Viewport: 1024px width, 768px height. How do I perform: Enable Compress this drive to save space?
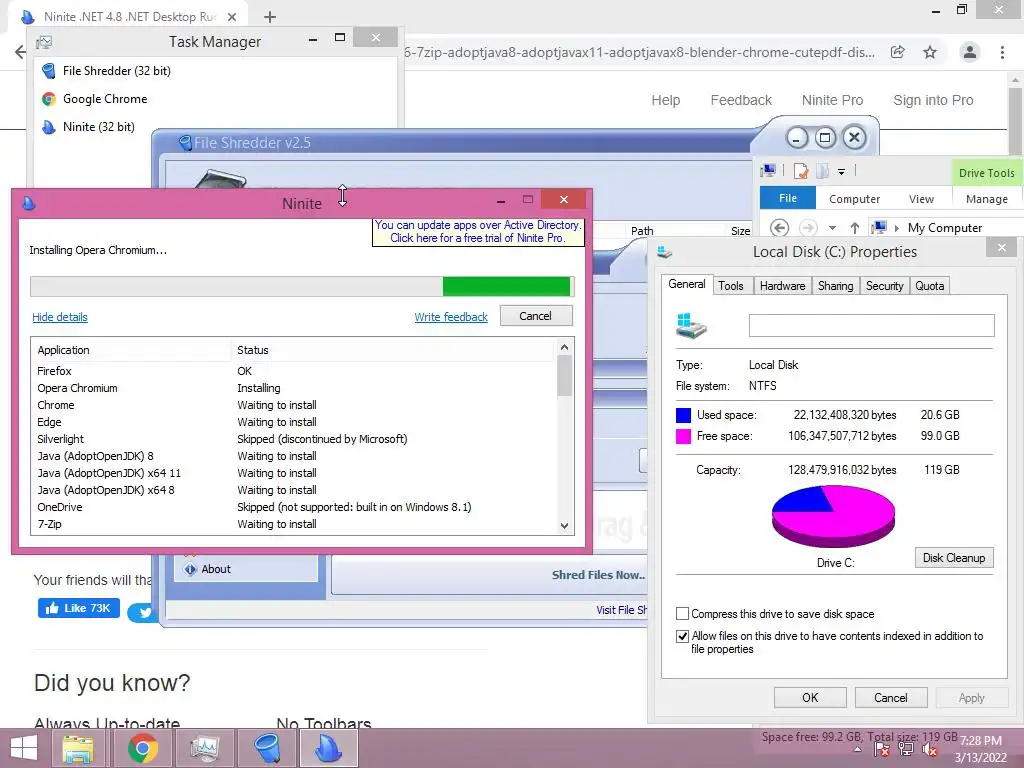click(x=682, y=614)
